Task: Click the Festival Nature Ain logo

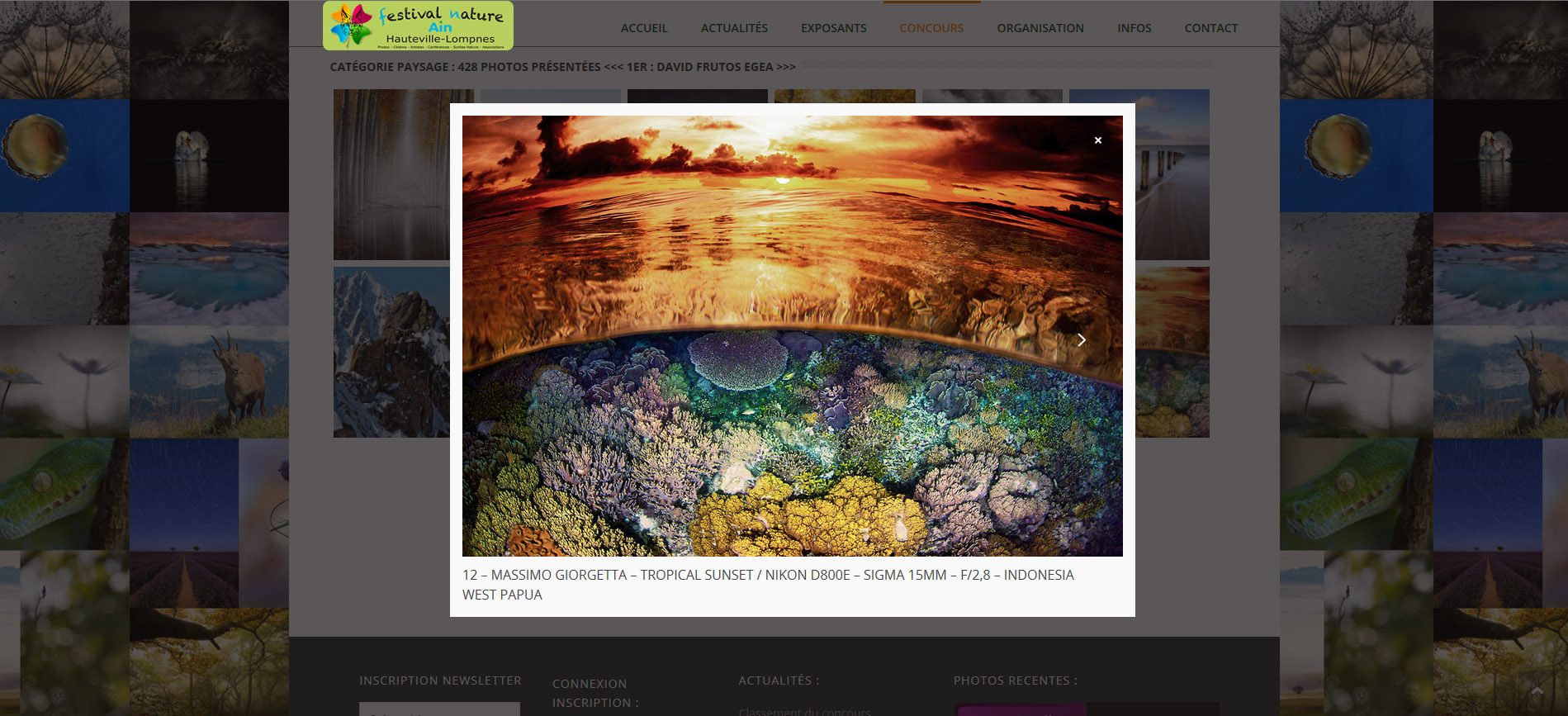Action: [x=418, y=26]
